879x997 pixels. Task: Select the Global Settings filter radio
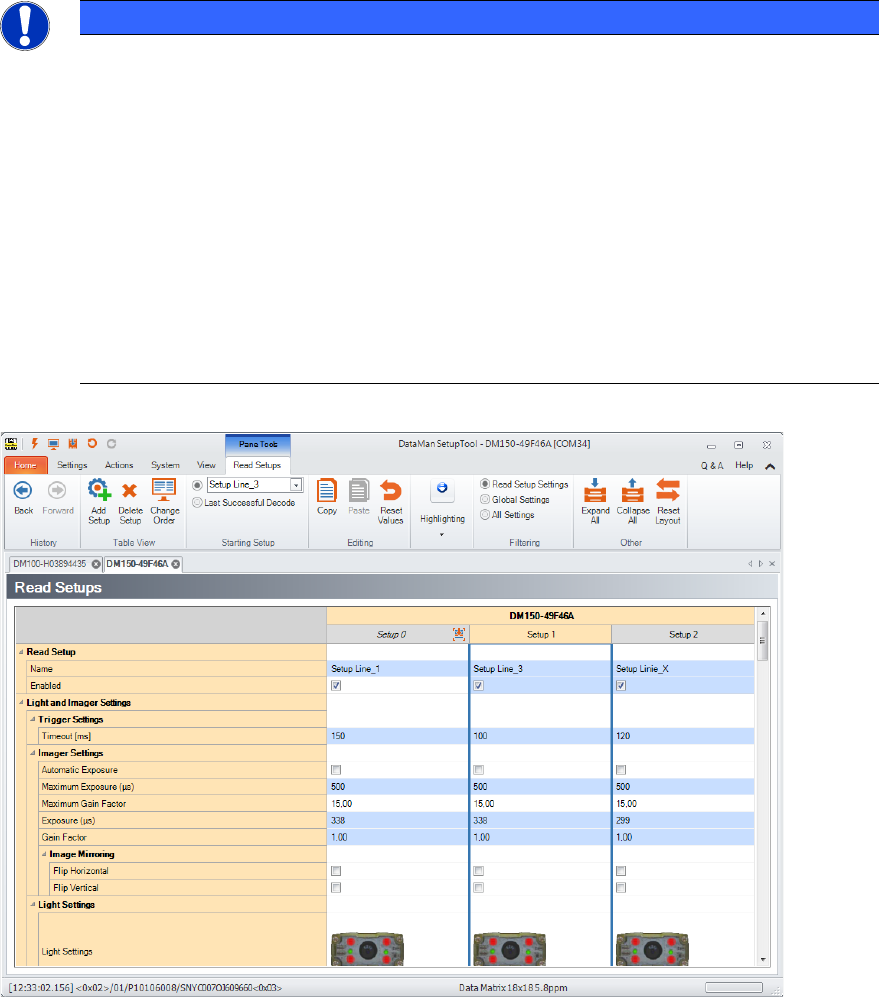(x=485, y=499)
